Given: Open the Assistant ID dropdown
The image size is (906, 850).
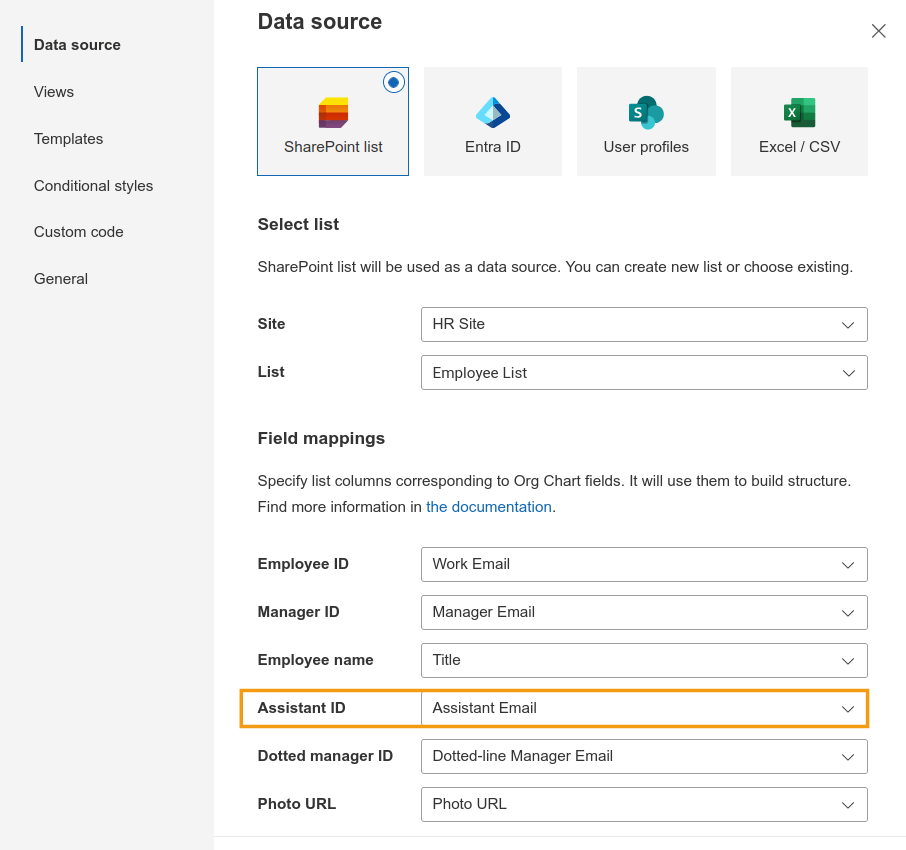Looking at the screenshot, I should pyautogui.click(x=644, y=708).
